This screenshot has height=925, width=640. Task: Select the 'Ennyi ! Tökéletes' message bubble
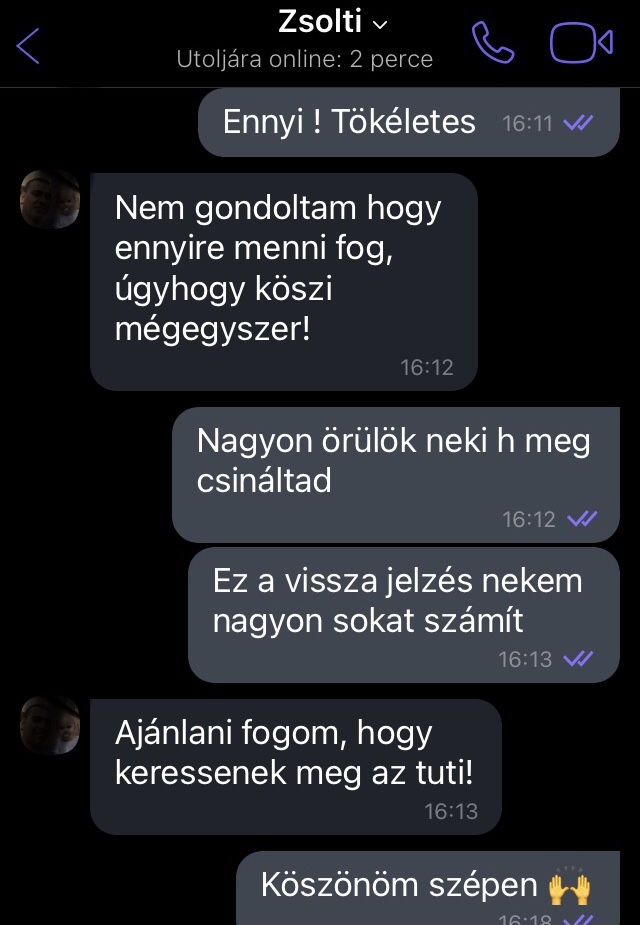pos(409,123)
